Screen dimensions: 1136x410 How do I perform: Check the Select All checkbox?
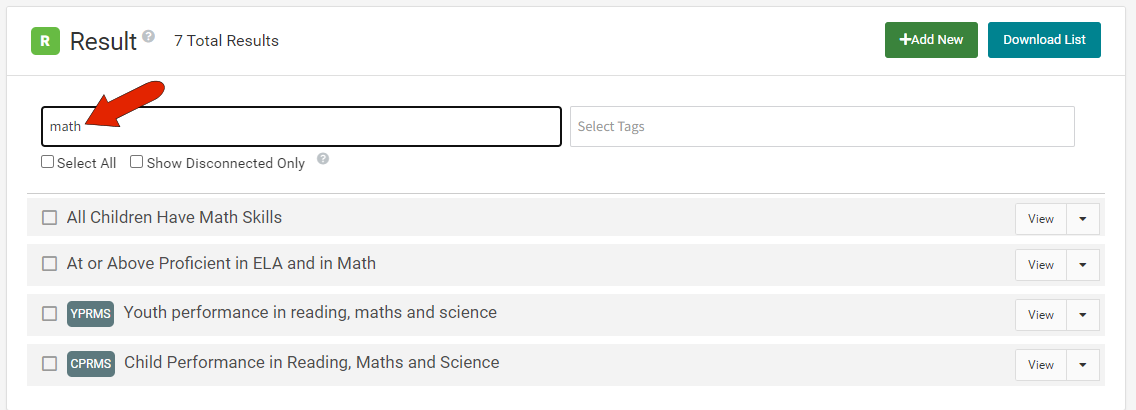(x=47, y=162)
